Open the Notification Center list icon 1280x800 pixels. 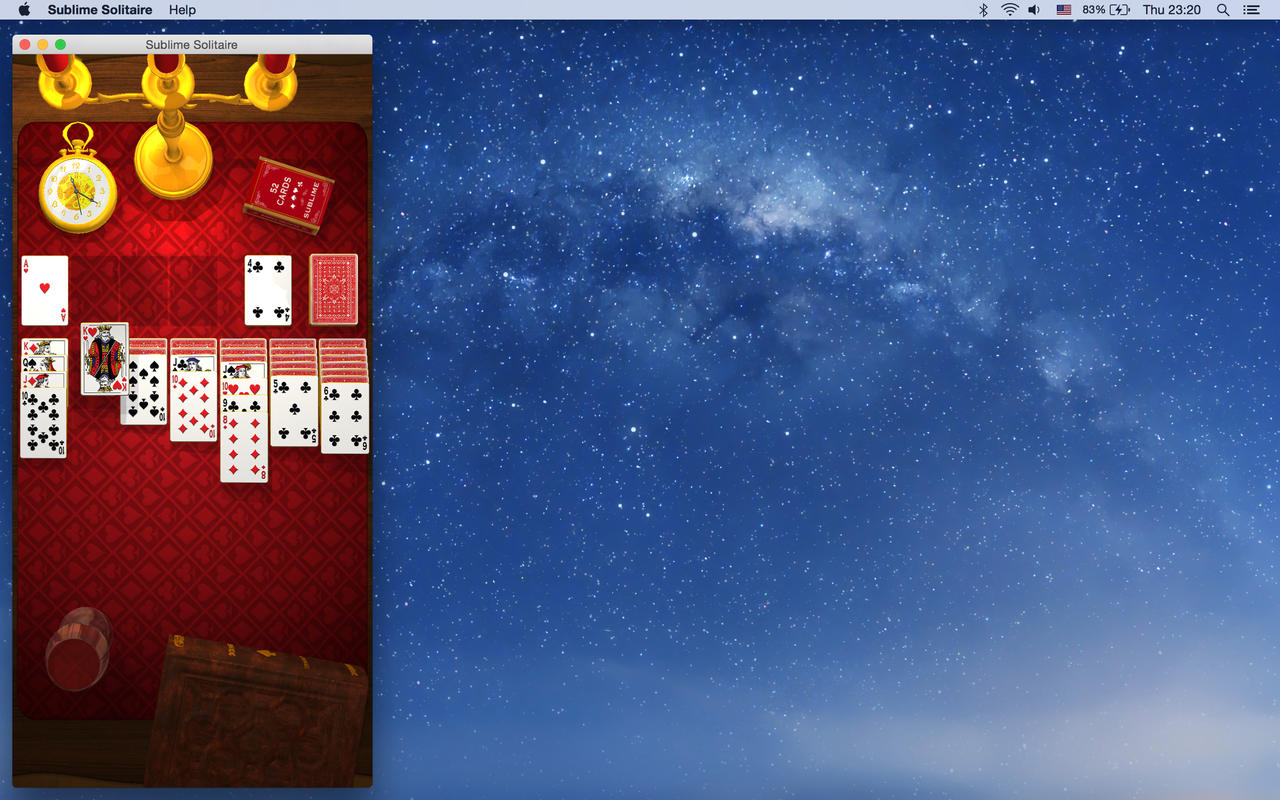pos(1251,10)
